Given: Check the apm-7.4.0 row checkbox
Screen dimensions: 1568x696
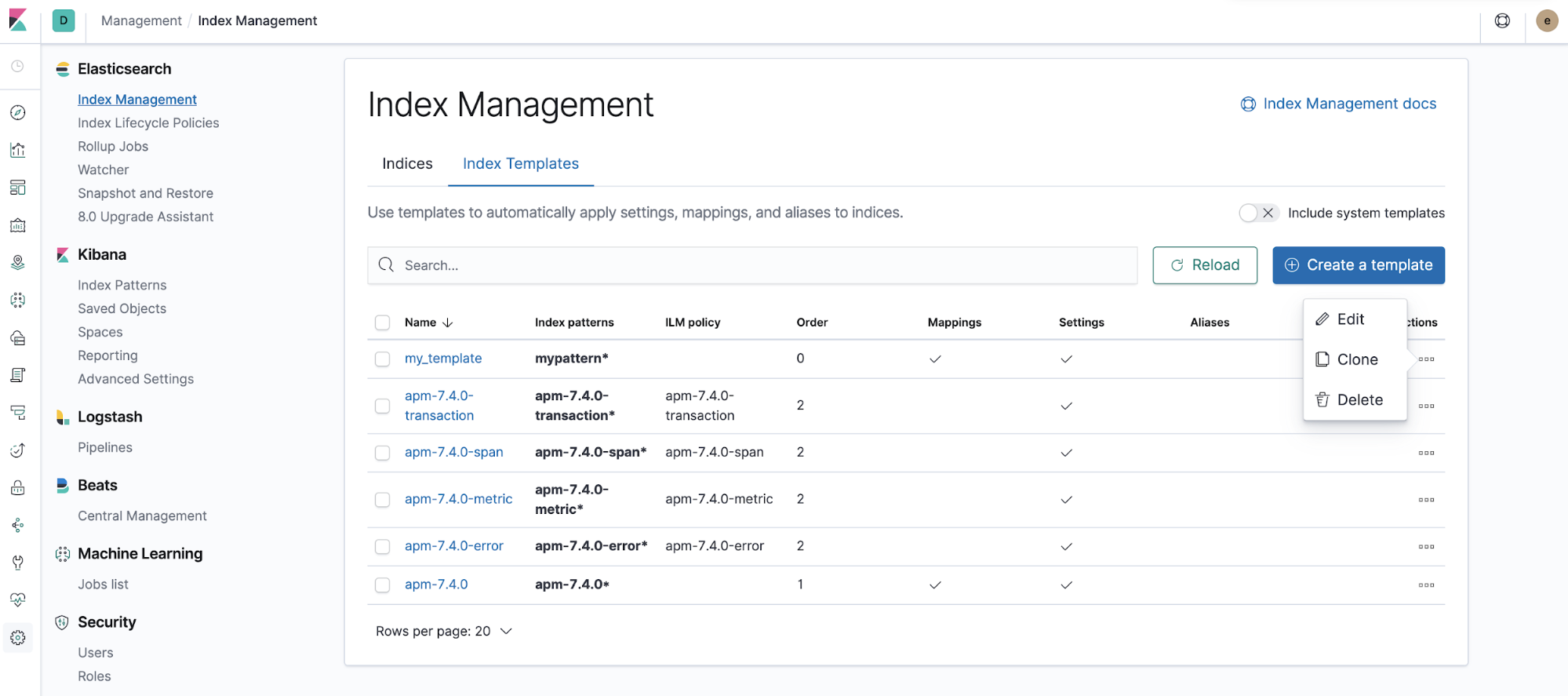Looking at the screenshot, I should tap(382, 585).
